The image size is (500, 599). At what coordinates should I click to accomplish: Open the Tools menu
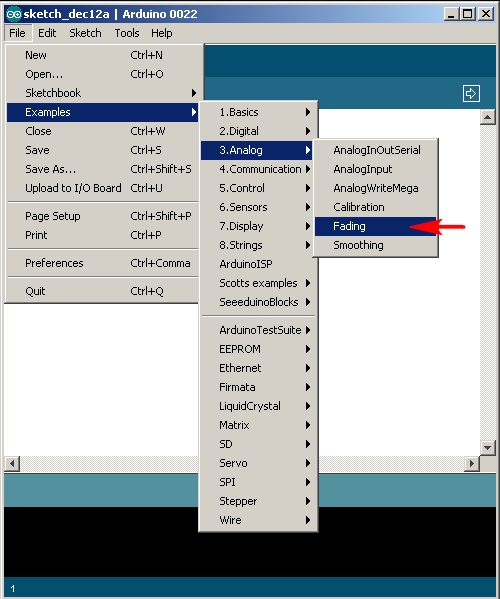tap(127, 33)
